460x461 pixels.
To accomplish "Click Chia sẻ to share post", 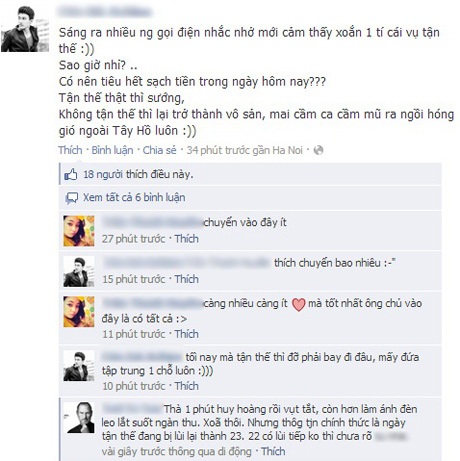I will [159, 150].
